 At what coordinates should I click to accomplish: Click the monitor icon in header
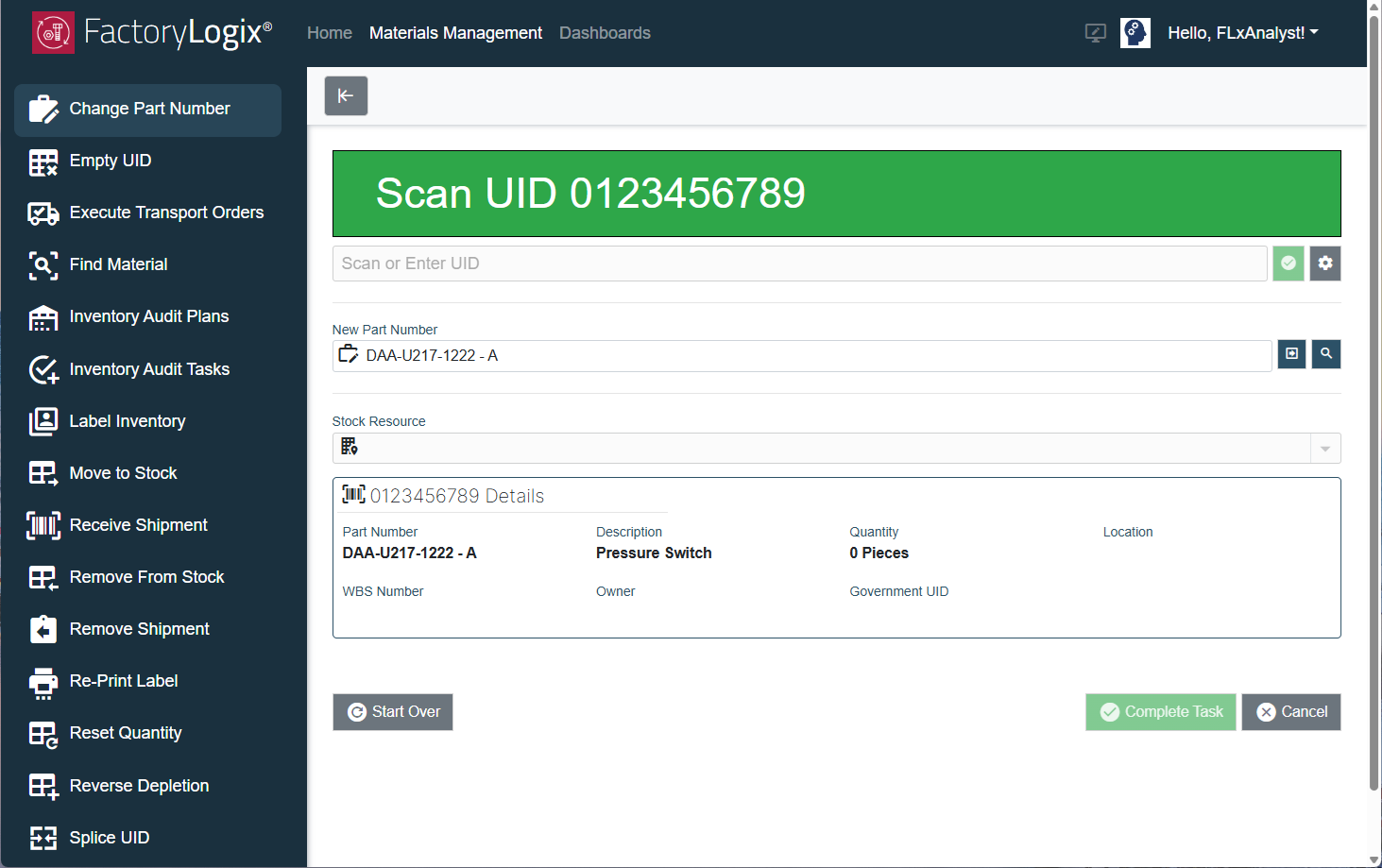[x=1095, y=33]
